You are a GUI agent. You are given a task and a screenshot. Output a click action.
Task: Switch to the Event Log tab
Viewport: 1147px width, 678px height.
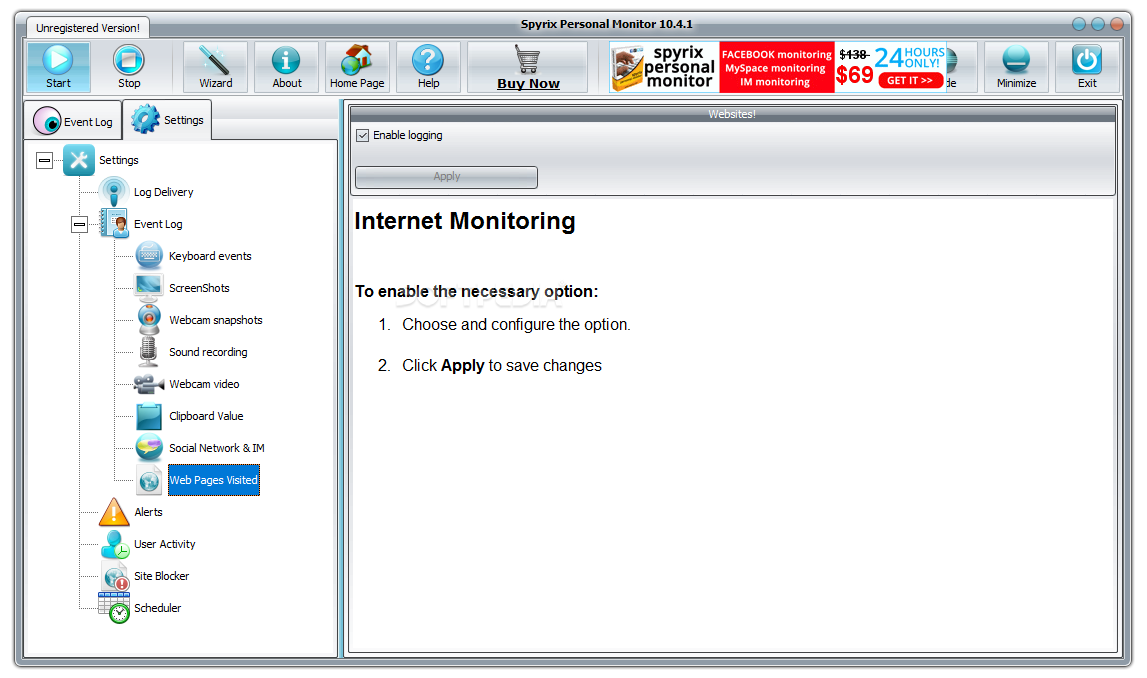[74, 121]
